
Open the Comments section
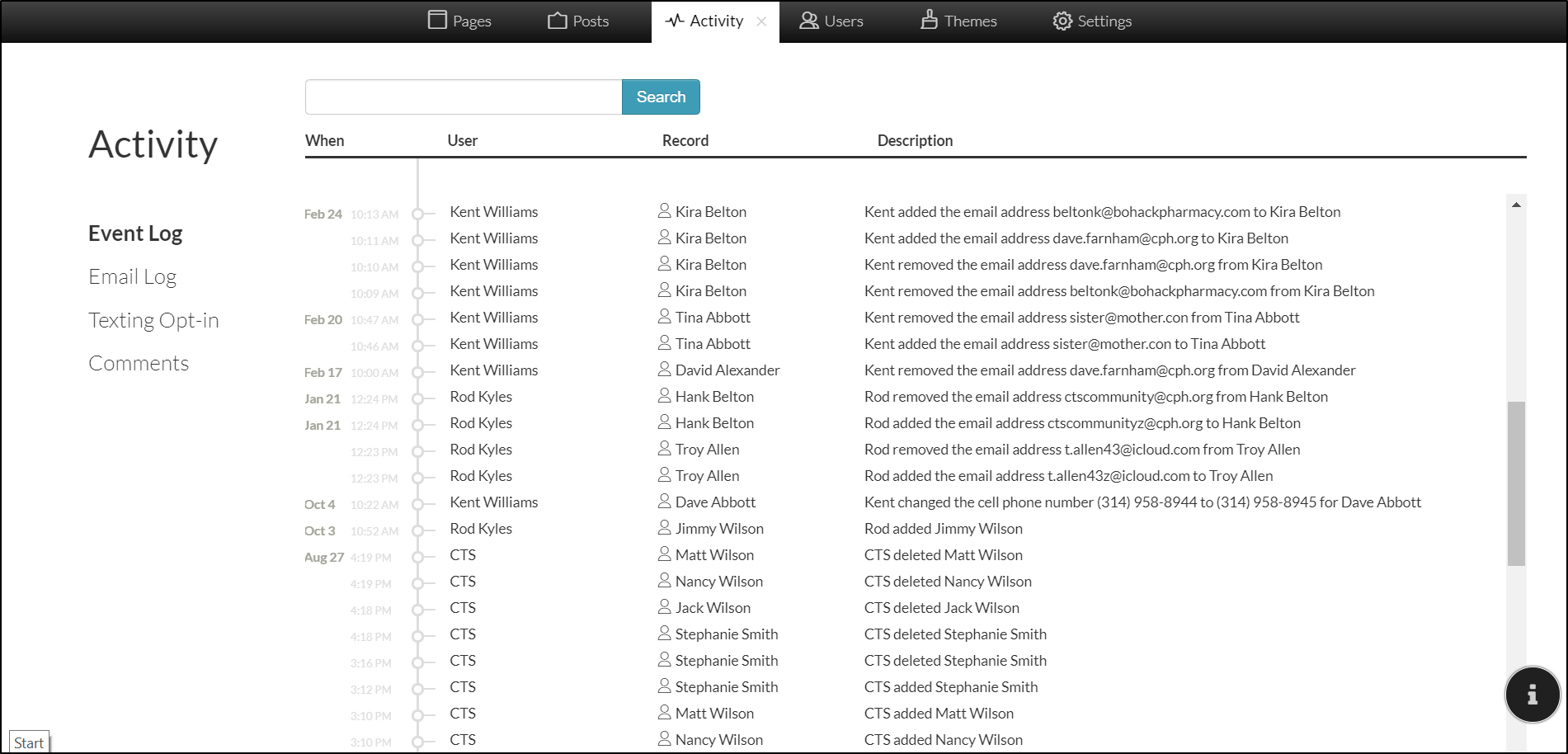point(139,364)
